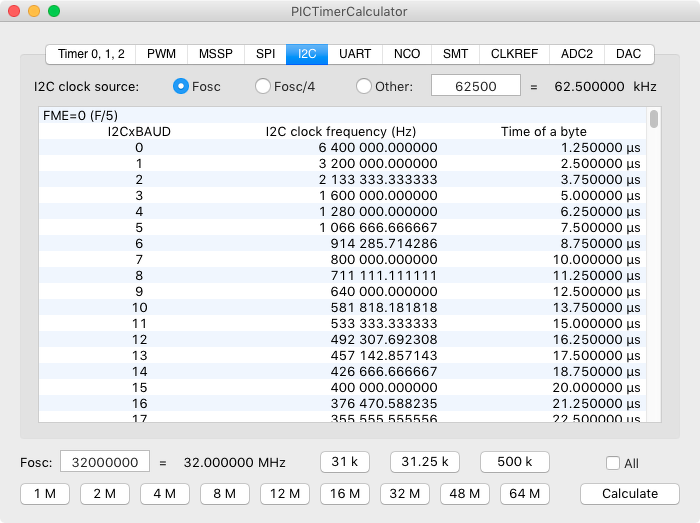
Task: Select the 10.000000 µs byte time
Action: (596, 260)
